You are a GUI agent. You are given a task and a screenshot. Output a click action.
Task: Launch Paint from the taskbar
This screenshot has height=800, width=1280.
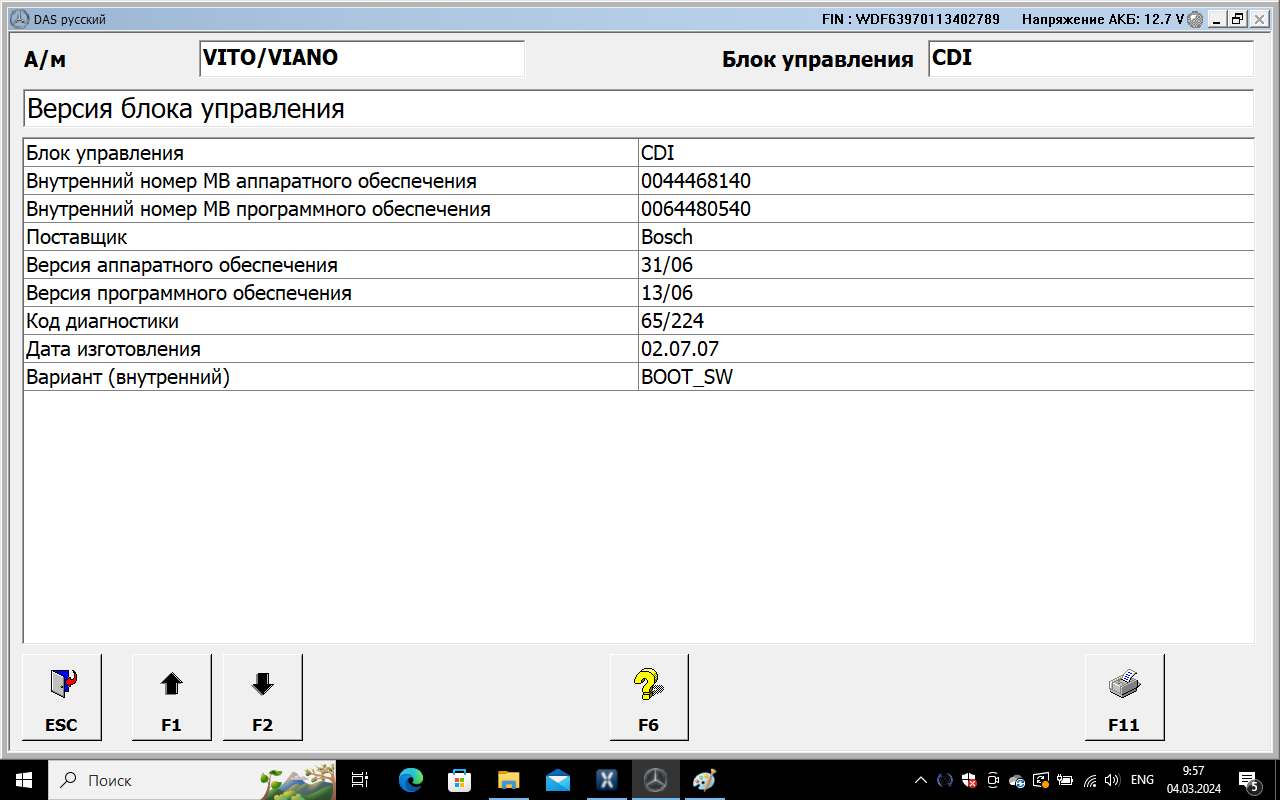[x=704, y=780]
